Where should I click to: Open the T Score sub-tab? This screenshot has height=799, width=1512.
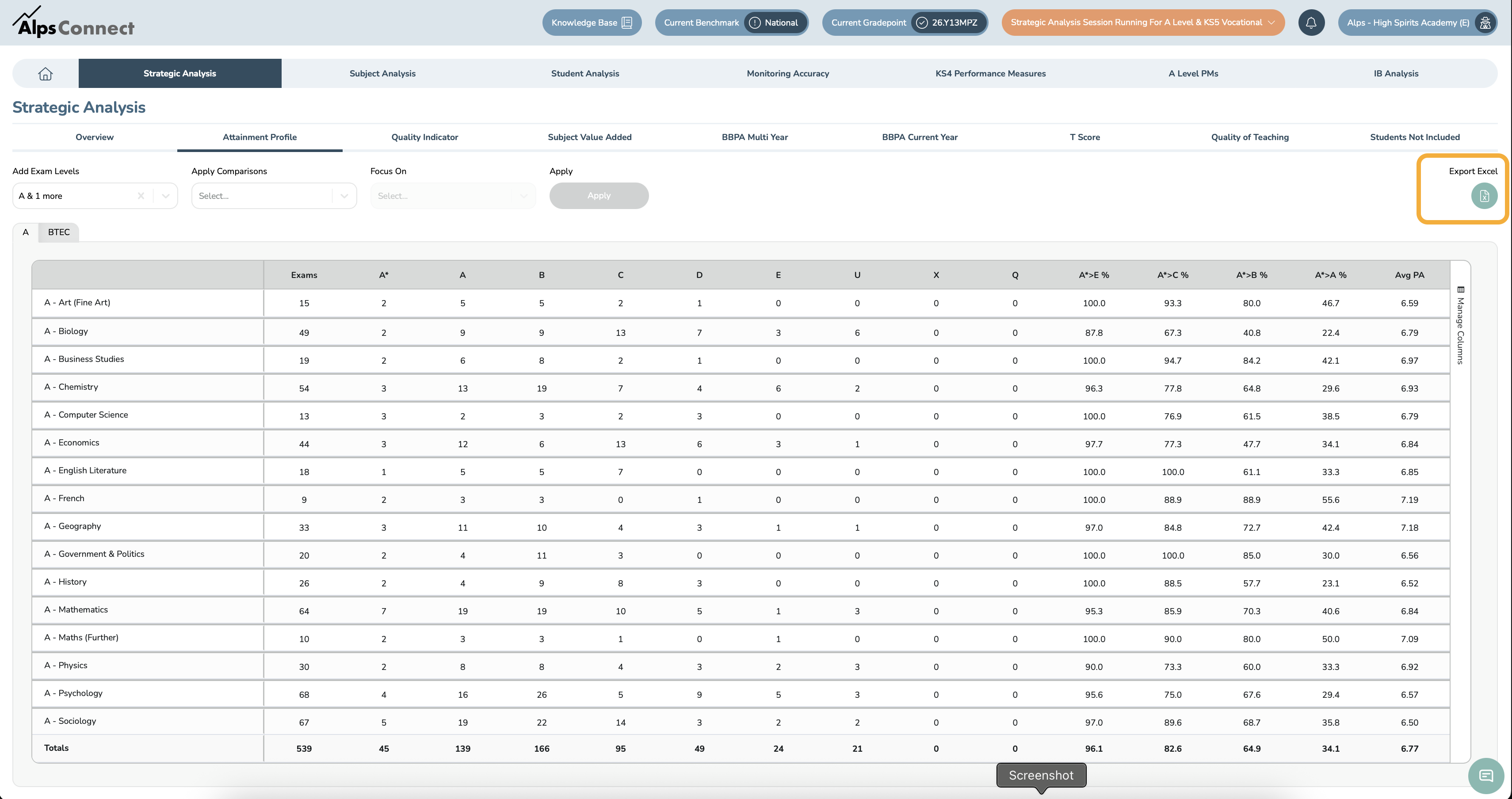click(x=1084, y=137)
